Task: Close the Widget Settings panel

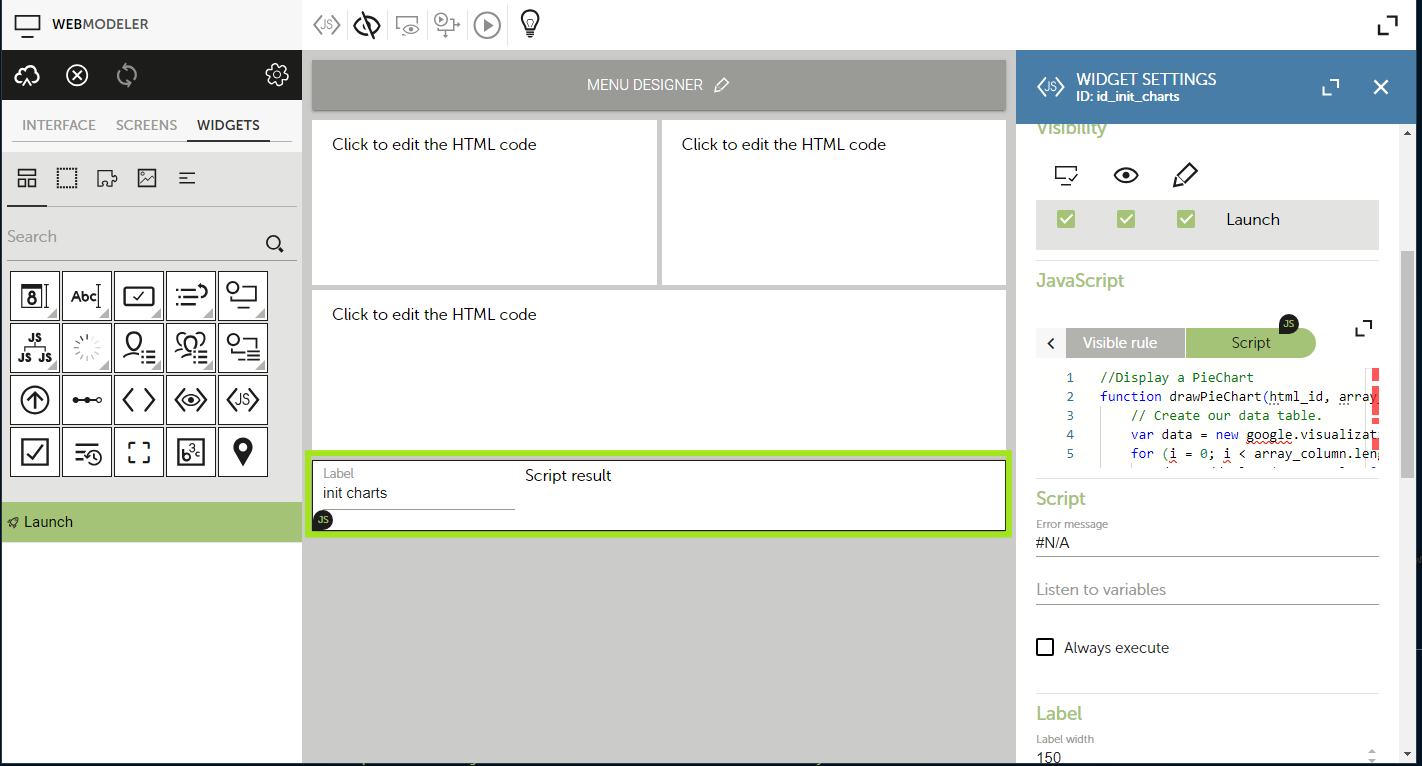Action: [x=1381, y=87]
